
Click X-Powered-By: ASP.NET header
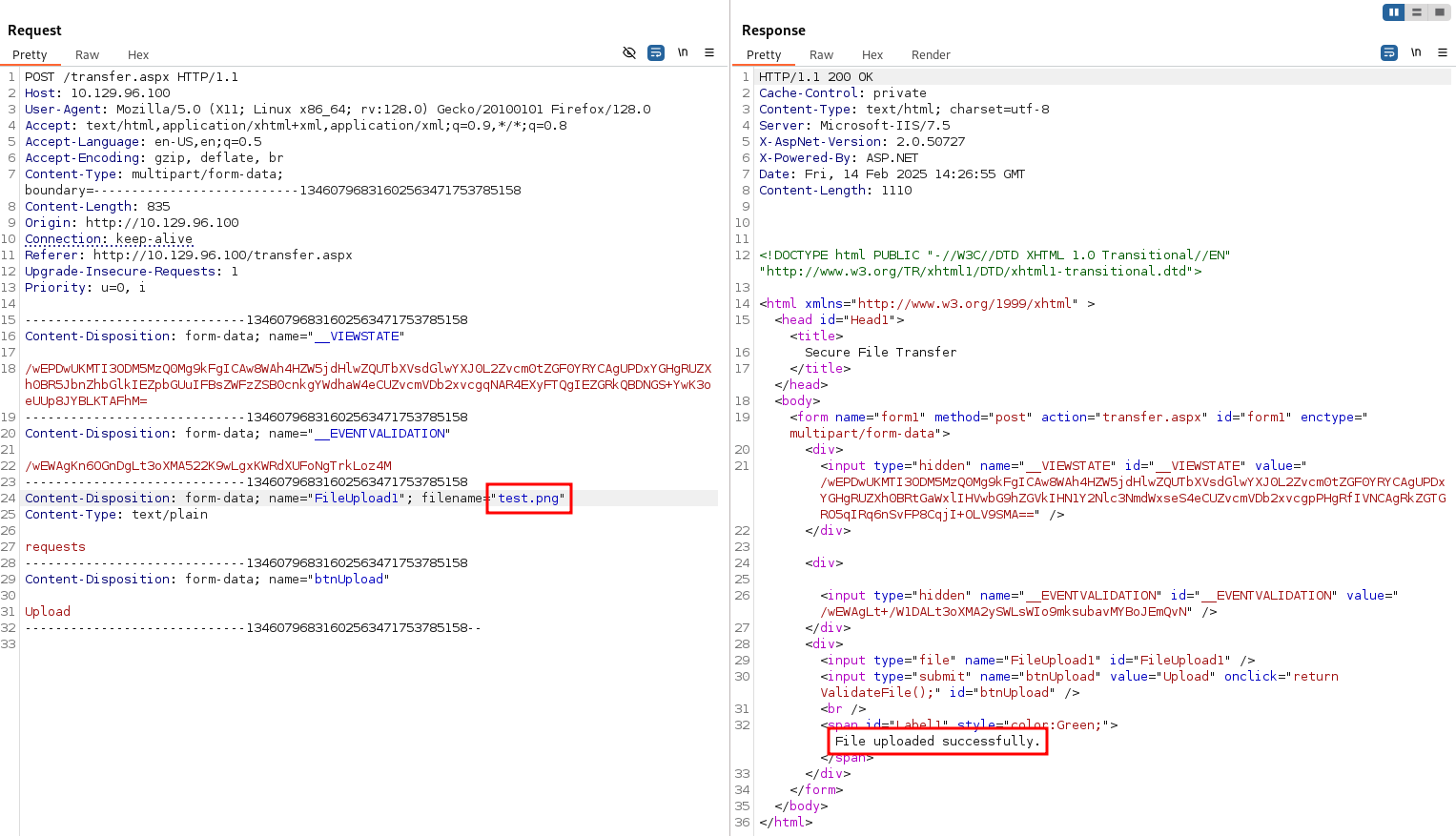click(839, 158)
